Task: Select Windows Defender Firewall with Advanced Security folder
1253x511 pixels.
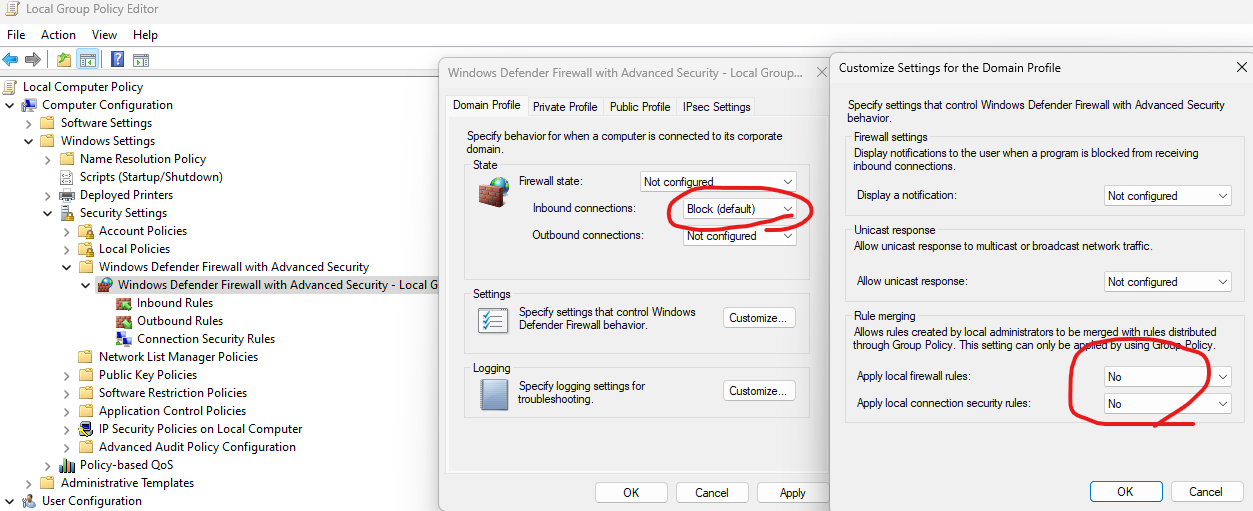Action: [234, 267]
